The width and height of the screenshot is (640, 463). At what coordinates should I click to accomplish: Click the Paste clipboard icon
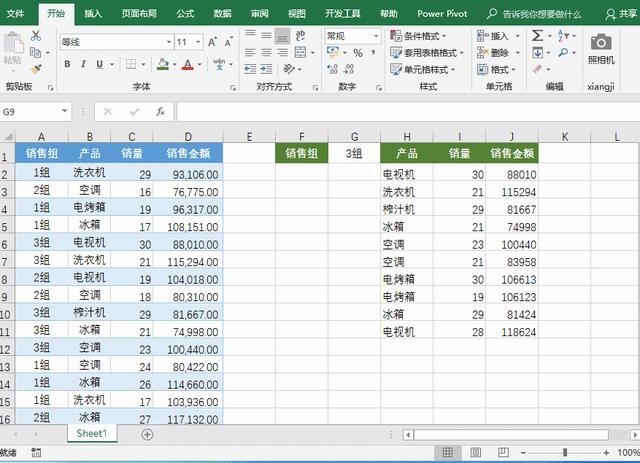(x=13, y=43)
